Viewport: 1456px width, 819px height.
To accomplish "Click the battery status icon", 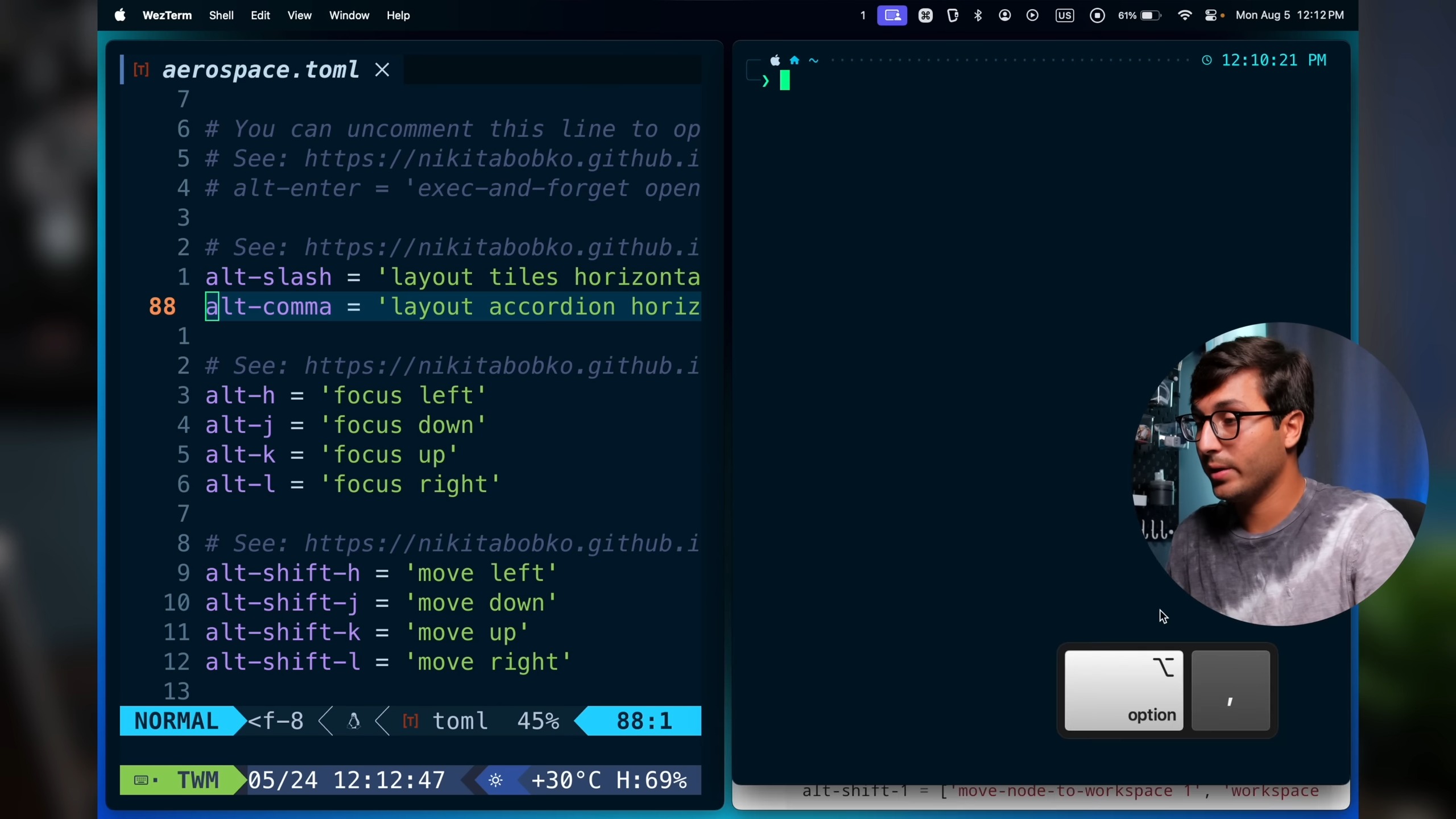I will tap(1149, 15).
